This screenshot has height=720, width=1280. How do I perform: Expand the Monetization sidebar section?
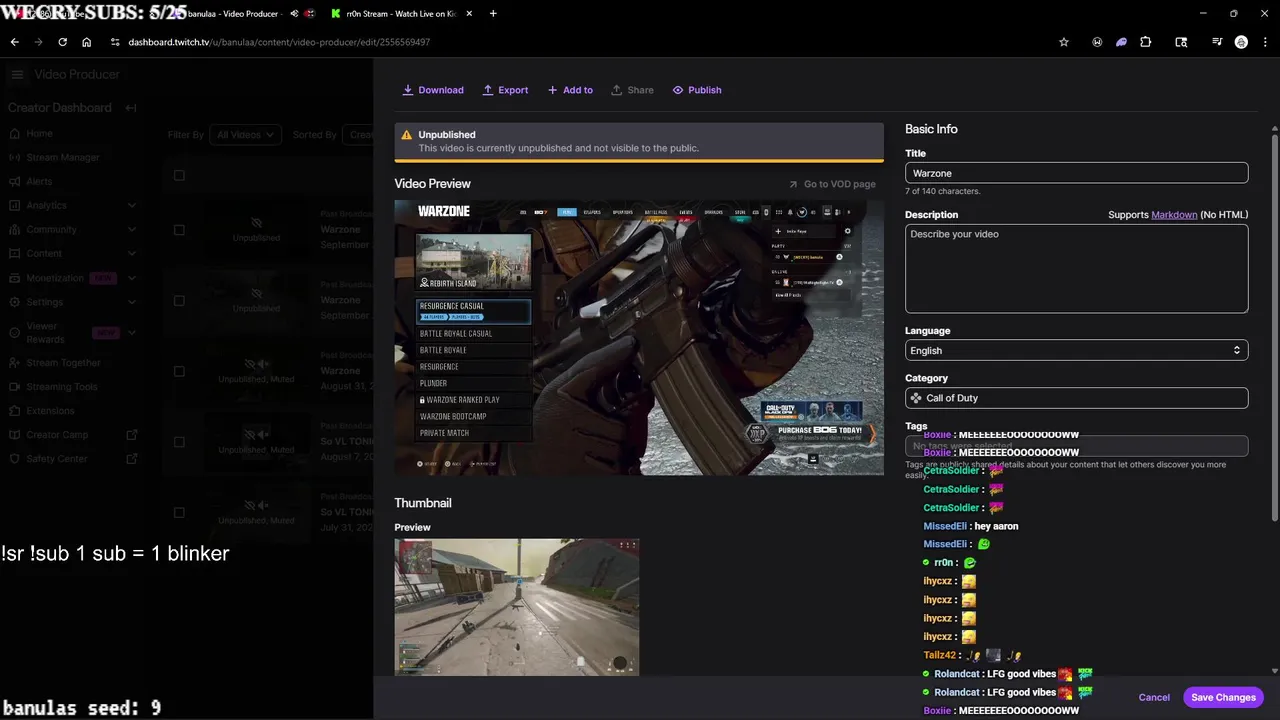[132, 278]
